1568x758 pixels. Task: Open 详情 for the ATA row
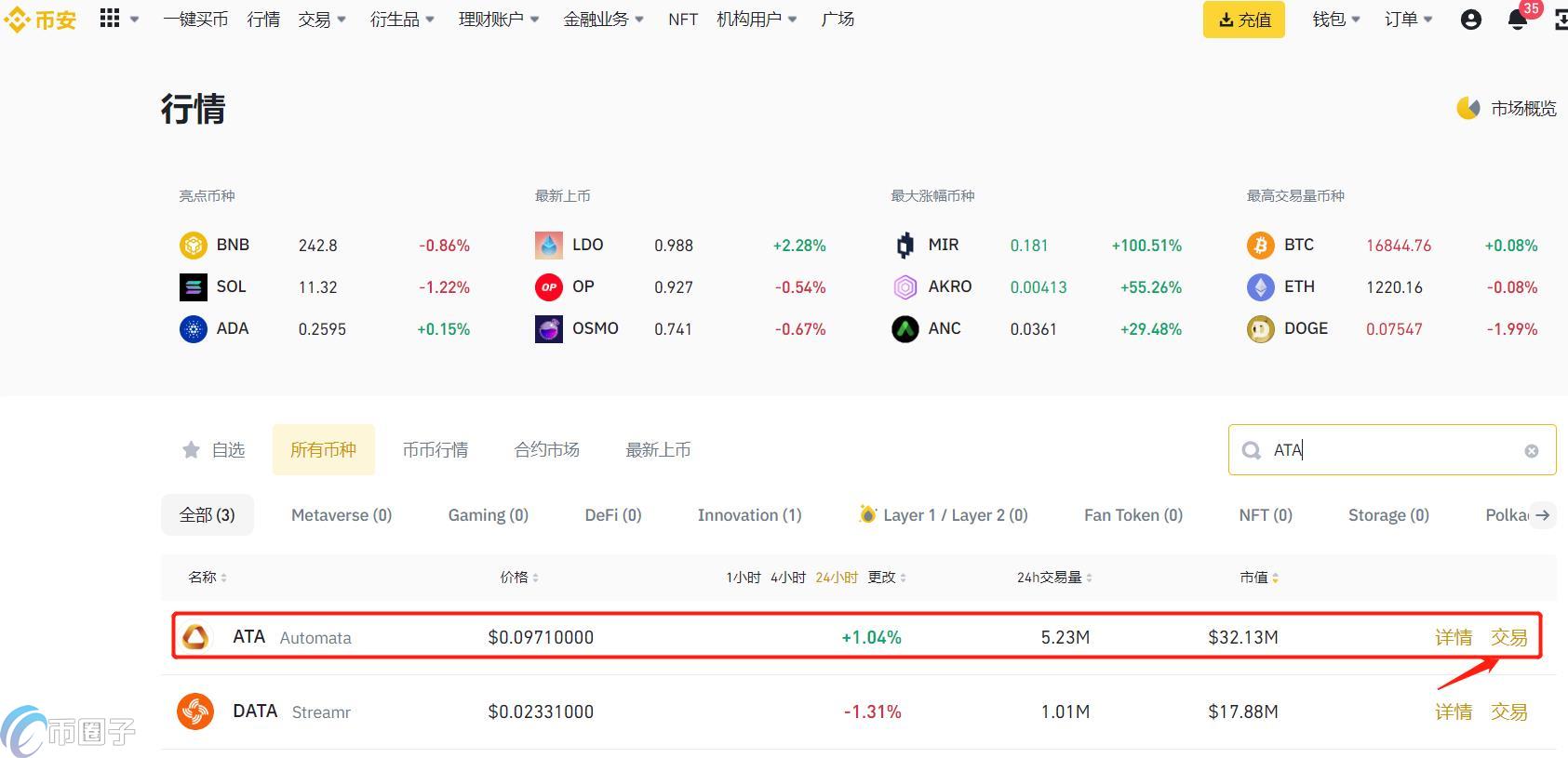[x=1454, y=637]
